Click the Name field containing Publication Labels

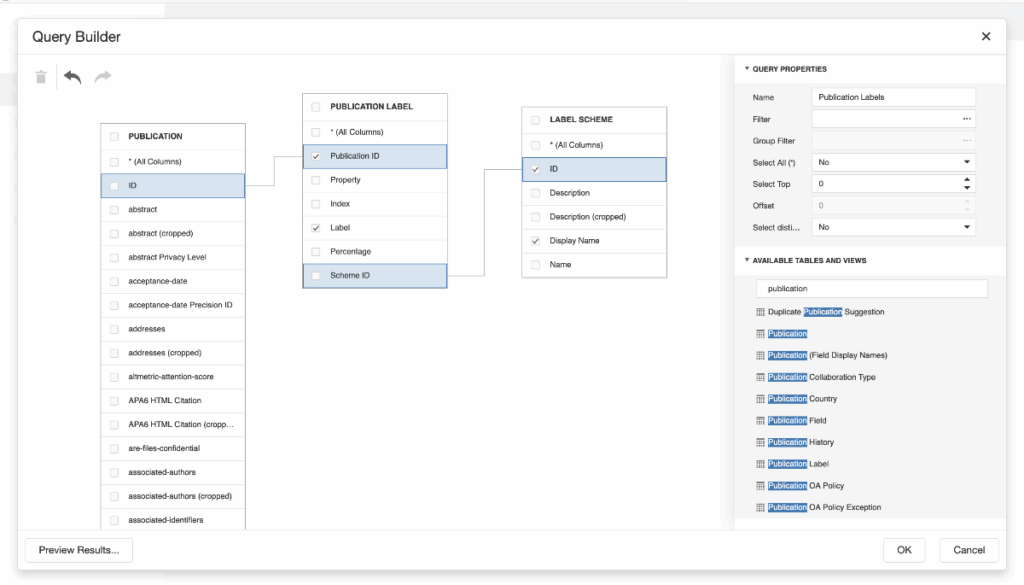(x=893, y=97)
